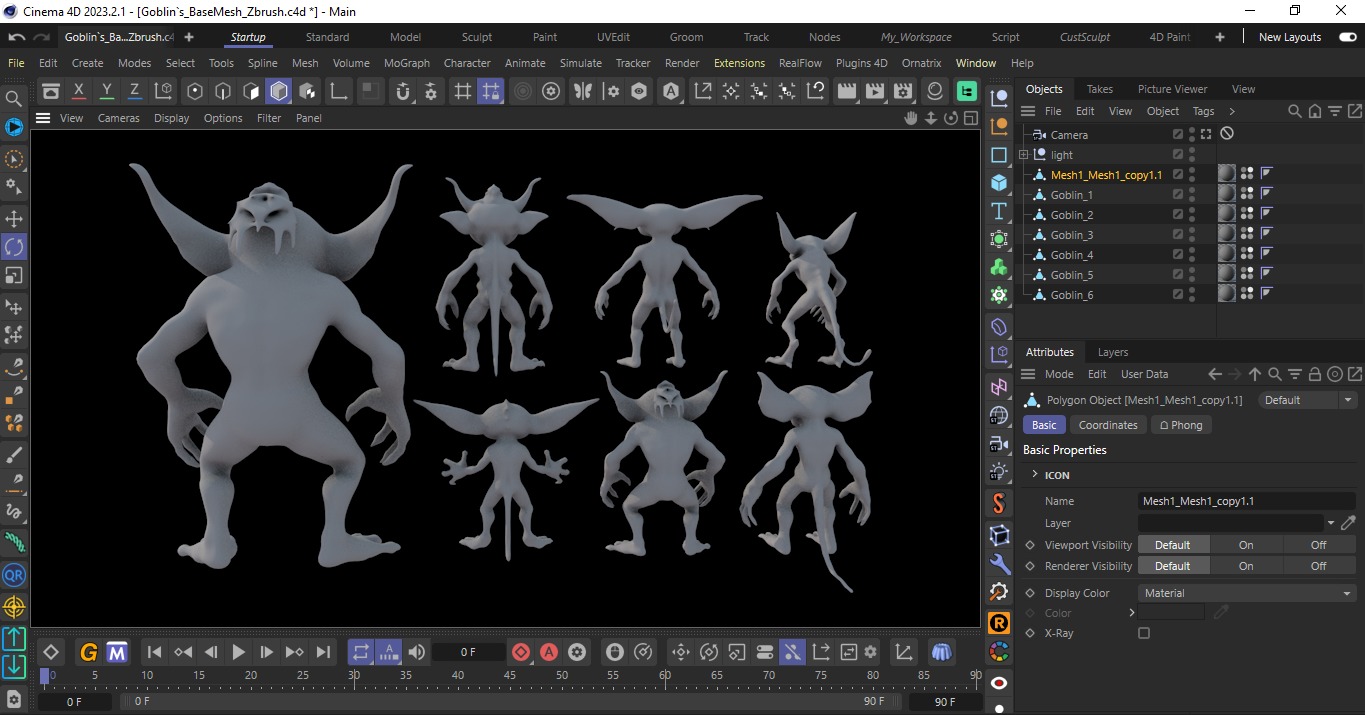Add a Text spline object

click(x=999, y=211)
